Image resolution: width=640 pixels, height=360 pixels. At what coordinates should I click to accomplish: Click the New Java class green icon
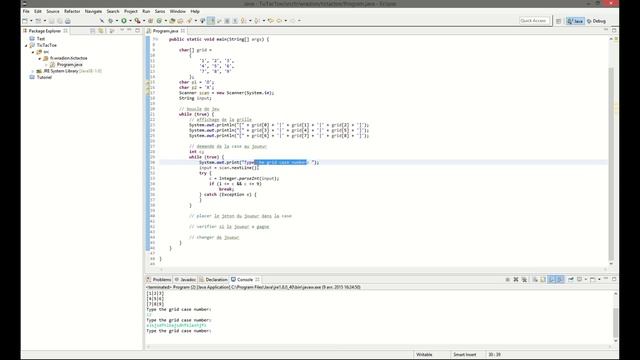(x=159, y=21)
